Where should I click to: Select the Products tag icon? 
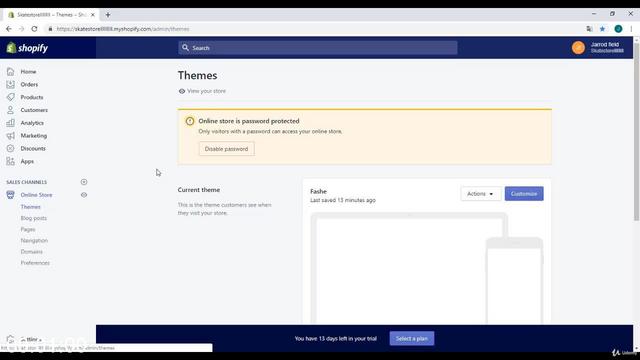coord(11,97)
